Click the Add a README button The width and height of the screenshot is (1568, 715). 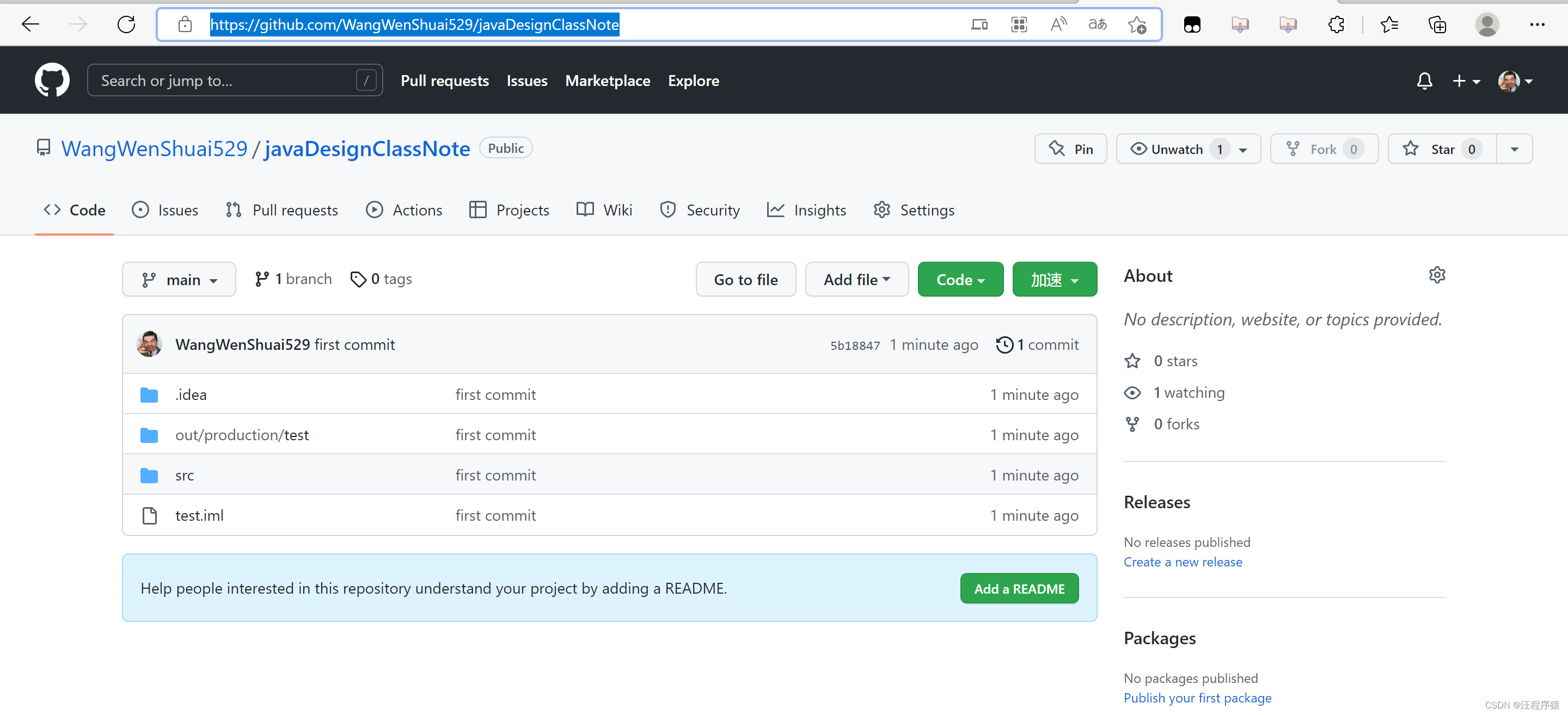(x=1019, y=588)
